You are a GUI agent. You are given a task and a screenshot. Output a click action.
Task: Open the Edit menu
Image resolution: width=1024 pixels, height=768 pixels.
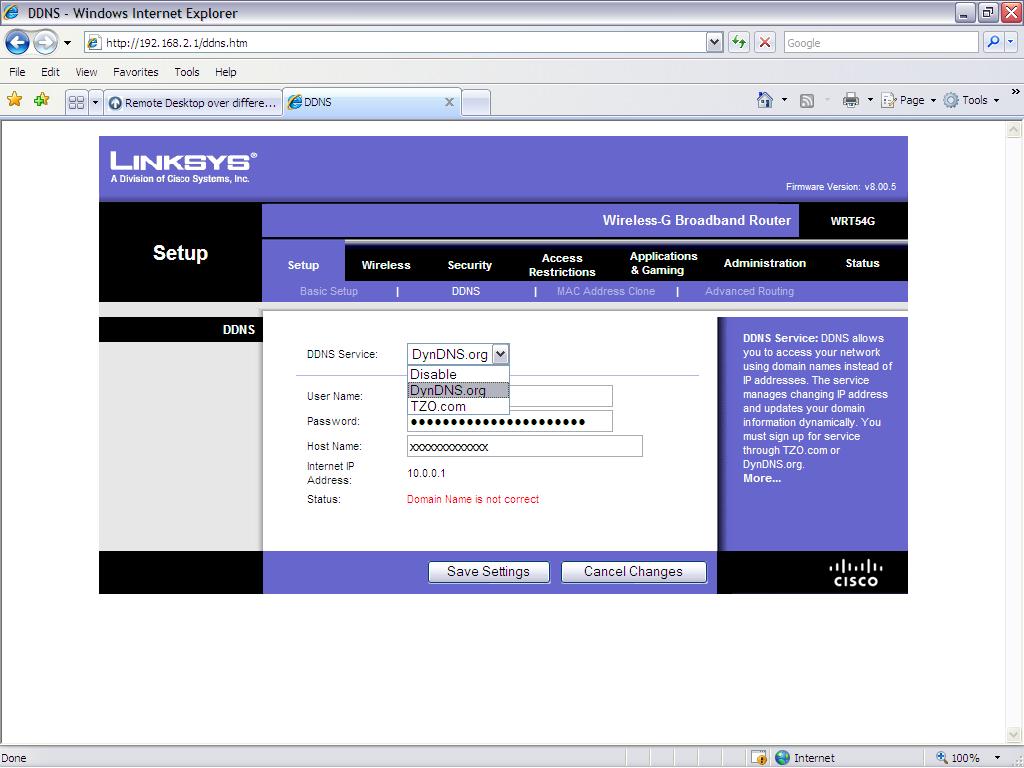point(50,72)
